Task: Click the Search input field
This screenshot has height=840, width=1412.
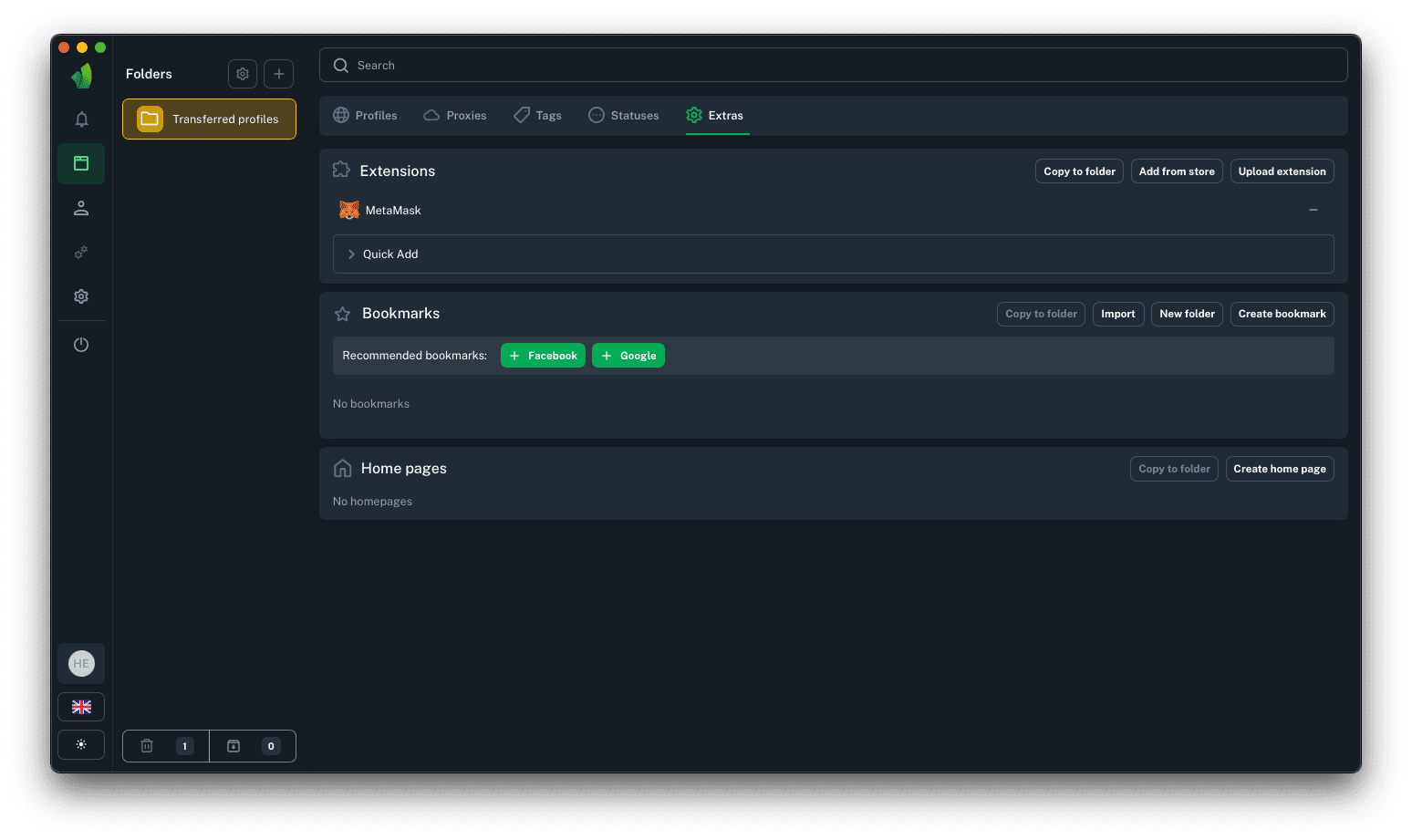Action: click(x=833, y=66)
